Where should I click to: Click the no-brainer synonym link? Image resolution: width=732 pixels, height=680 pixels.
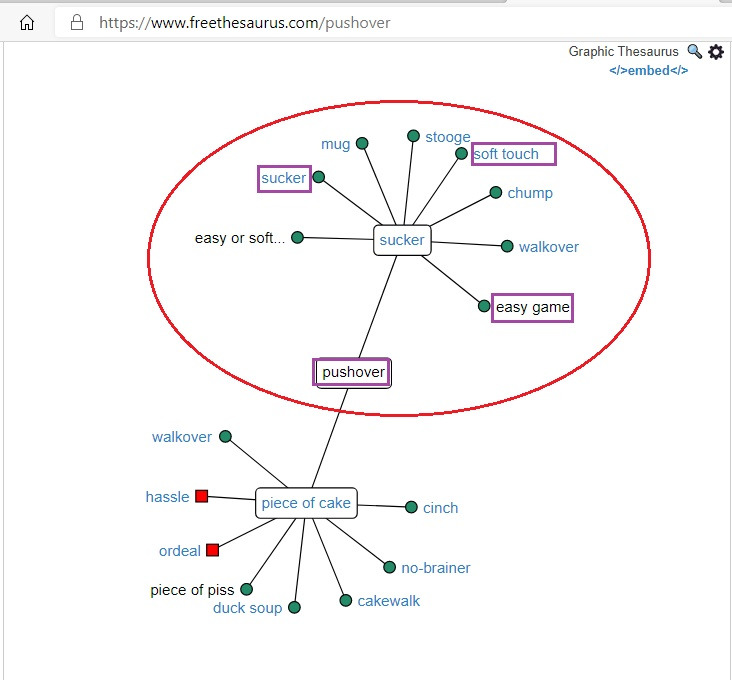pyautogui.click(x=436, y=568)
